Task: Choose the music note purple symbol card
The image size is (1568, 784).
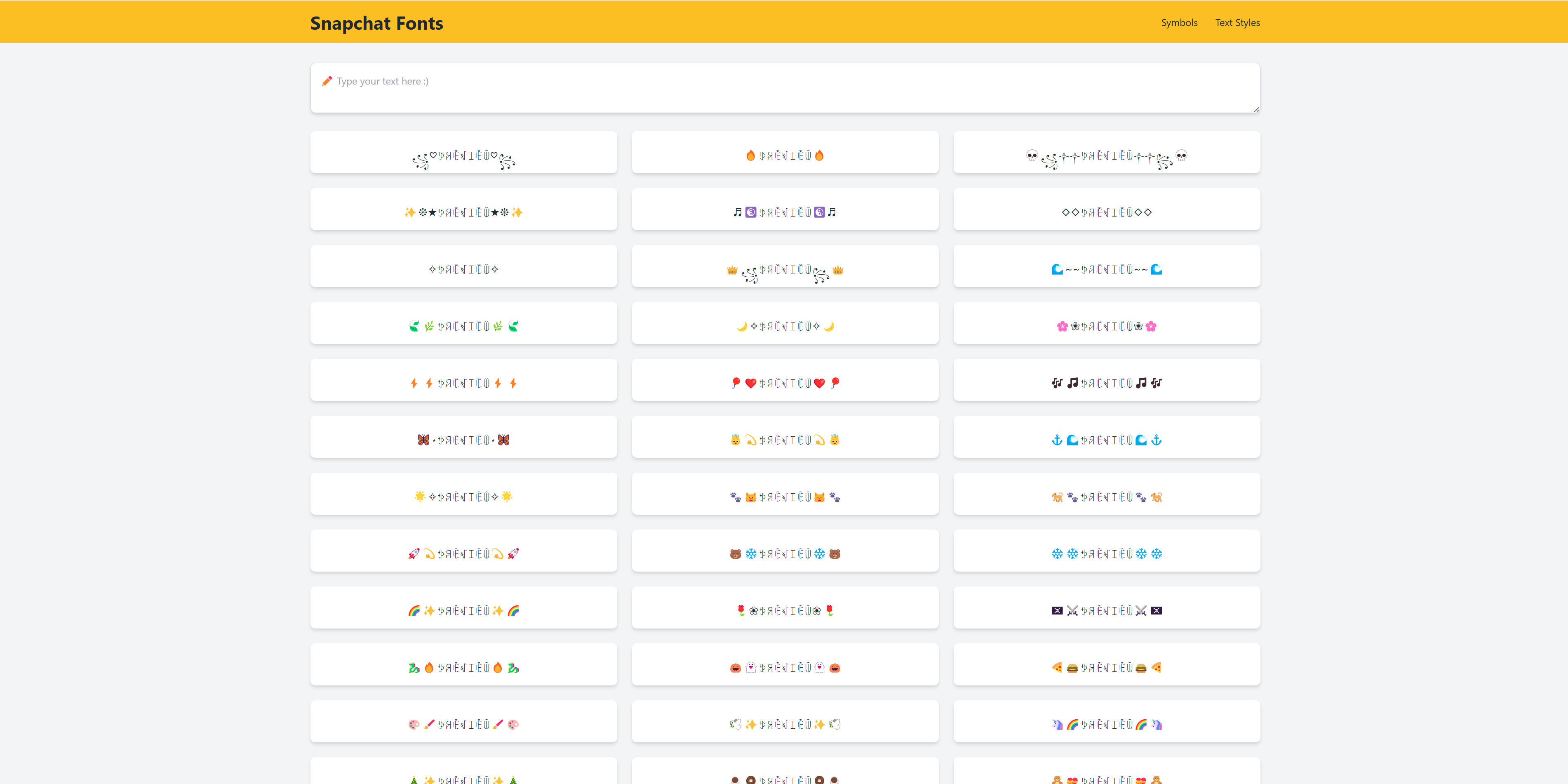Action: (x=785, y=209)
